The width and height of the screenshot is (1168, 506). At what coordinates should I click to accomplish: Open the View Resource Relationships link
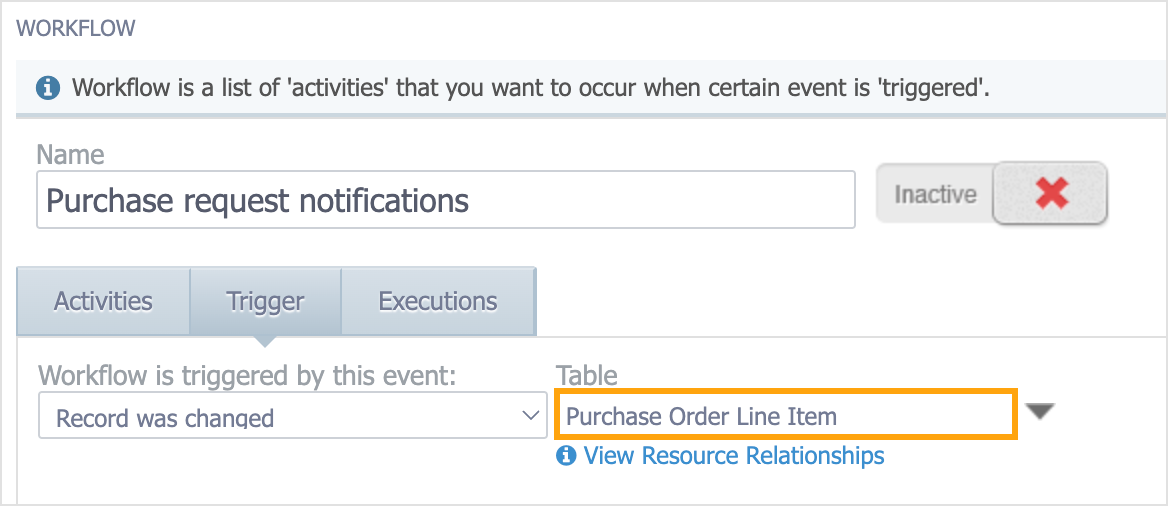[734, 455]
